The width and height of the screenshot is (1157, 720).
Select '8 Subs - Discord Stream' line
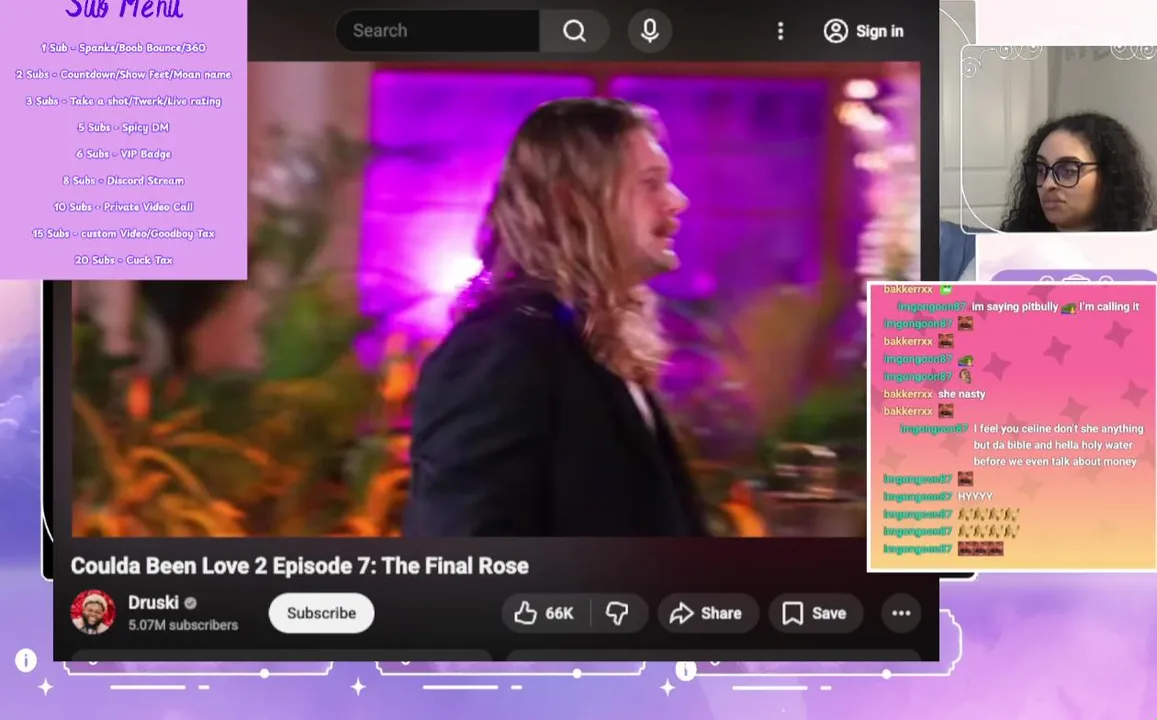point(123,181)
